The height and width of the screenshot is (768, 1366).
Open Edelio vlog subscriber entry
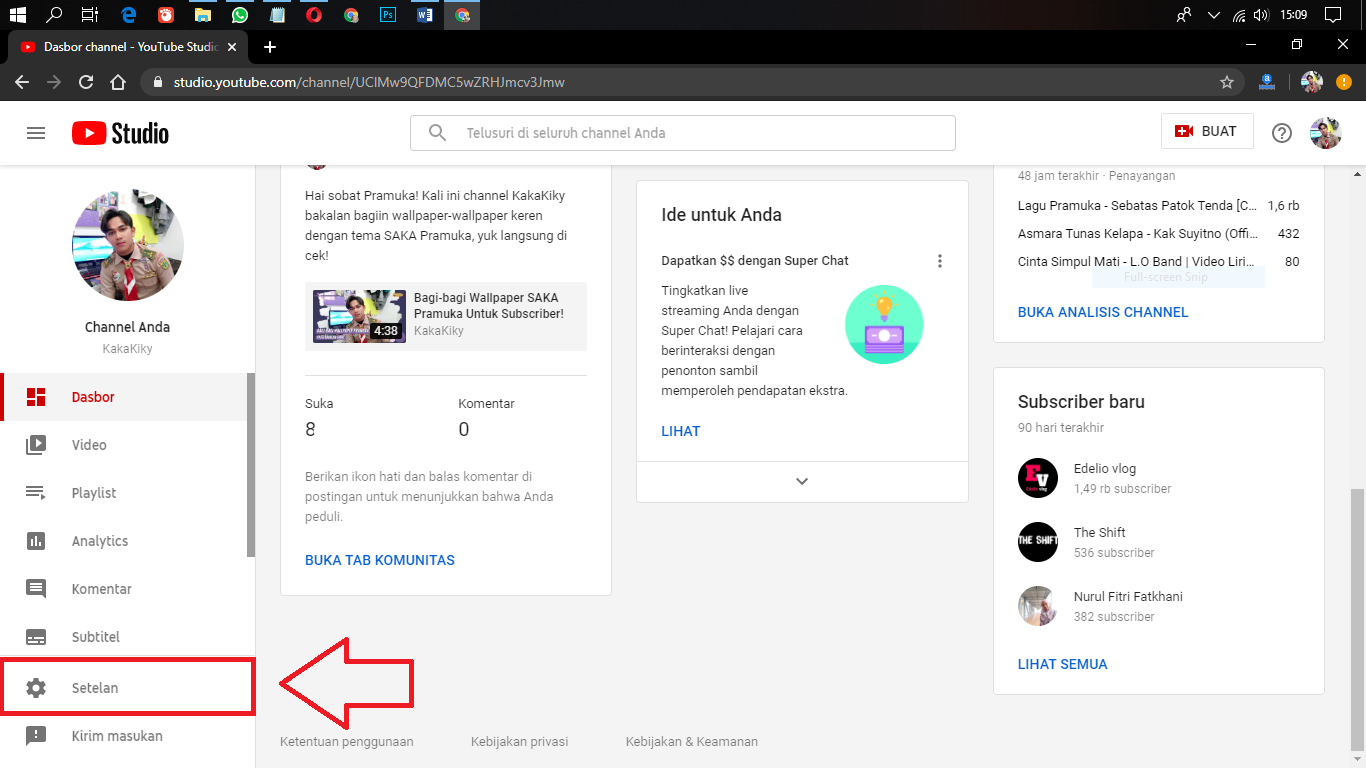pos(1159,478)
